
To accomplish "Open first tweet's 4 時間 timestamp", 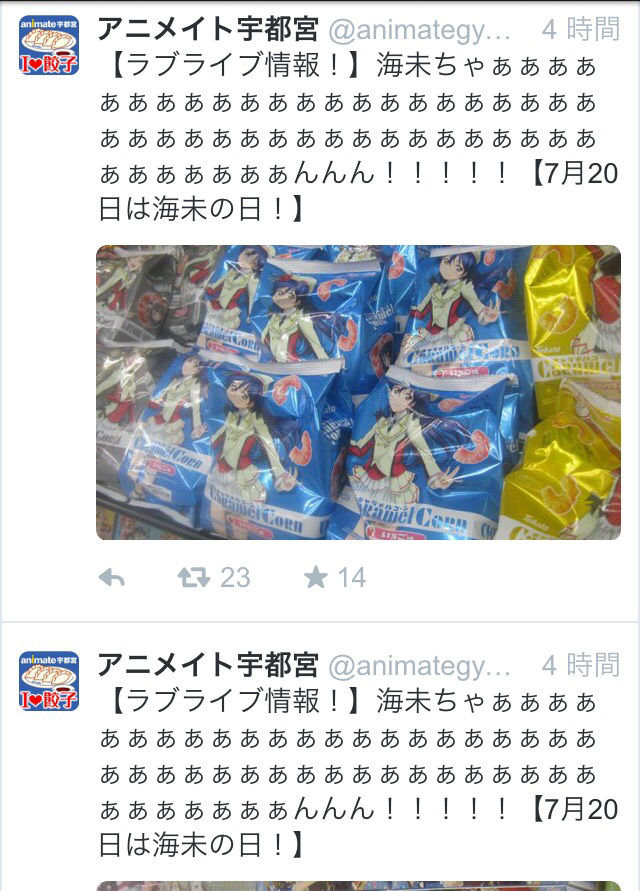I will [x=580, y=29].
